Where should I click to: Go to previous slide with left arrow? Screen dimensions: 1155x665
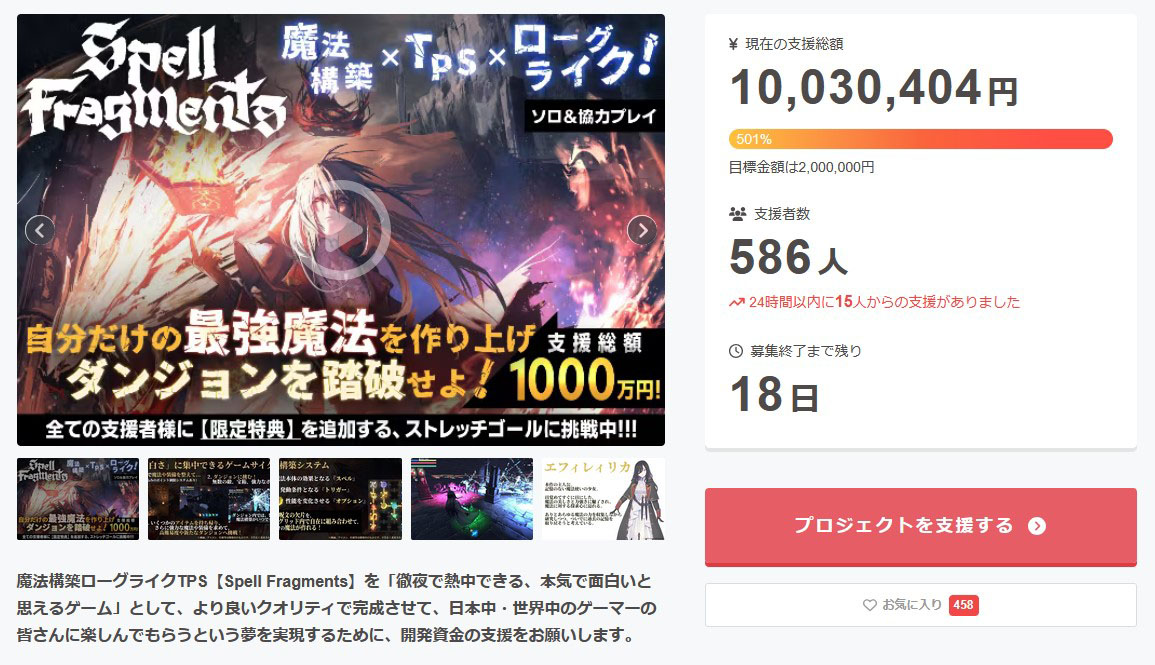coord(40,231)
